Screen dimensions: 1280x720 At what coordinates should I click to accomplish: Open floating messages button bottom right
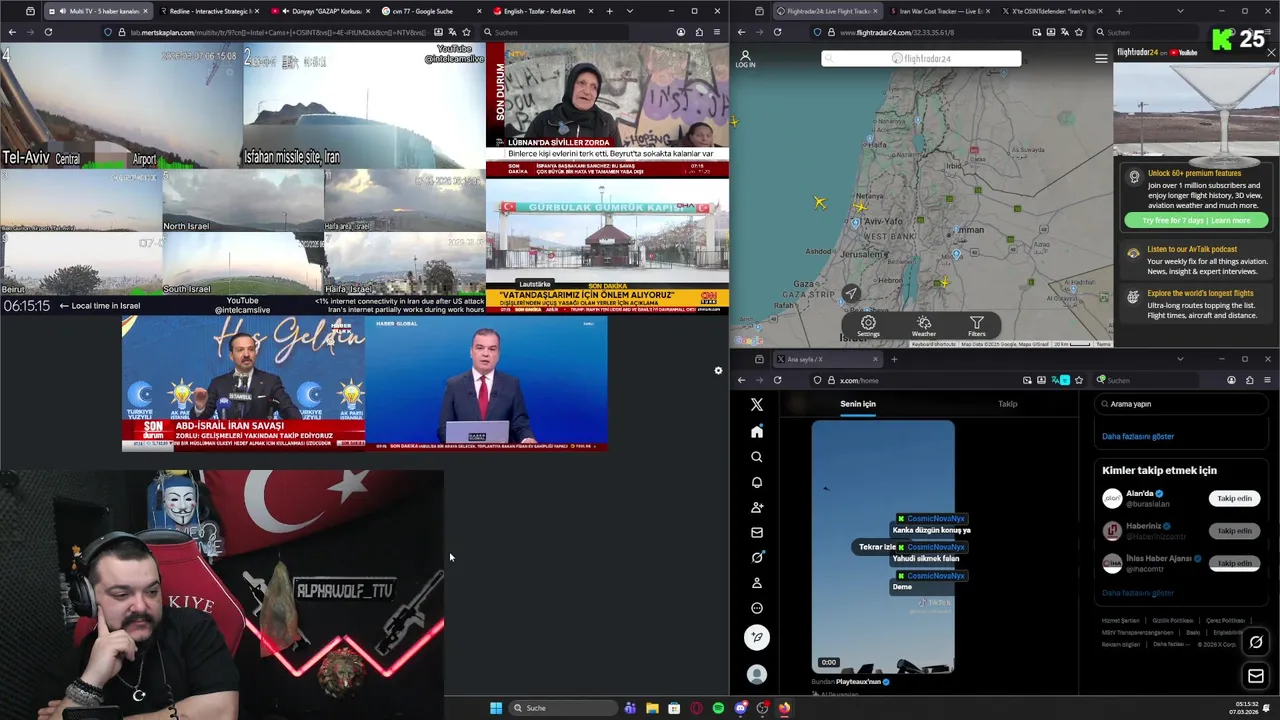point(1256,676)
